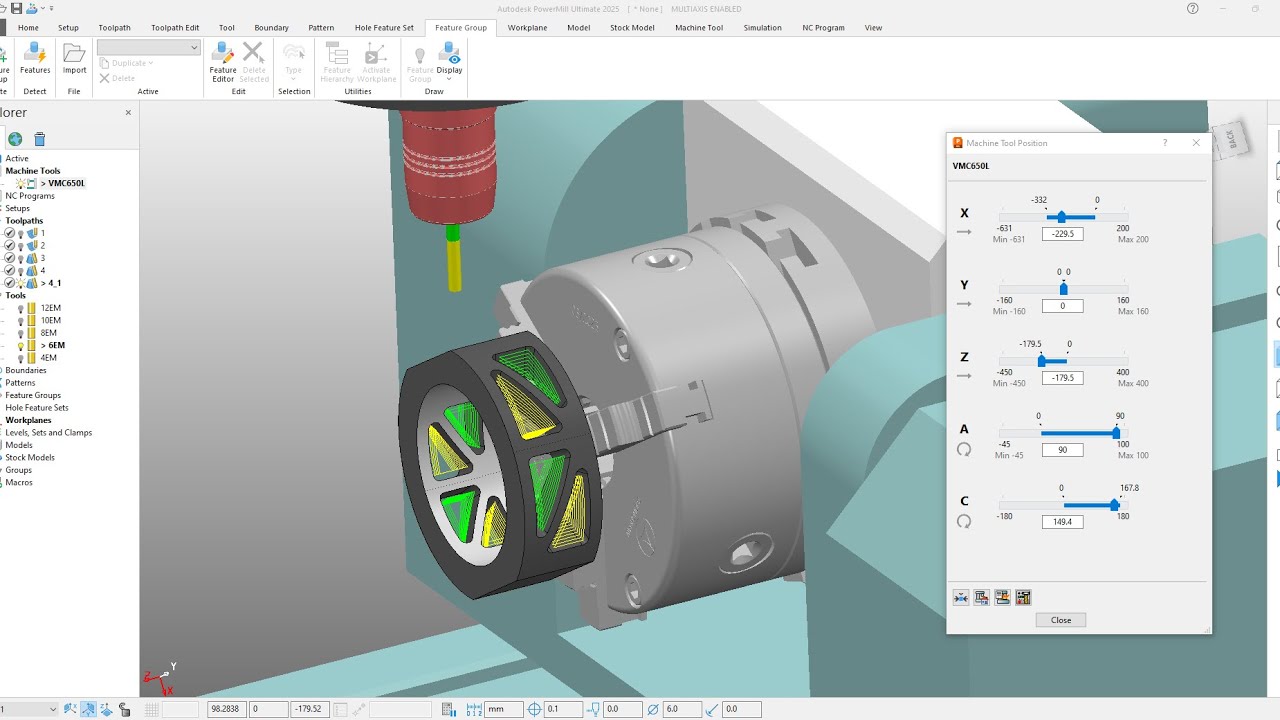Click the BACK face of the view cube
The width and height of the screenshot is (1280, 720).
click(x=1231, y=140)
